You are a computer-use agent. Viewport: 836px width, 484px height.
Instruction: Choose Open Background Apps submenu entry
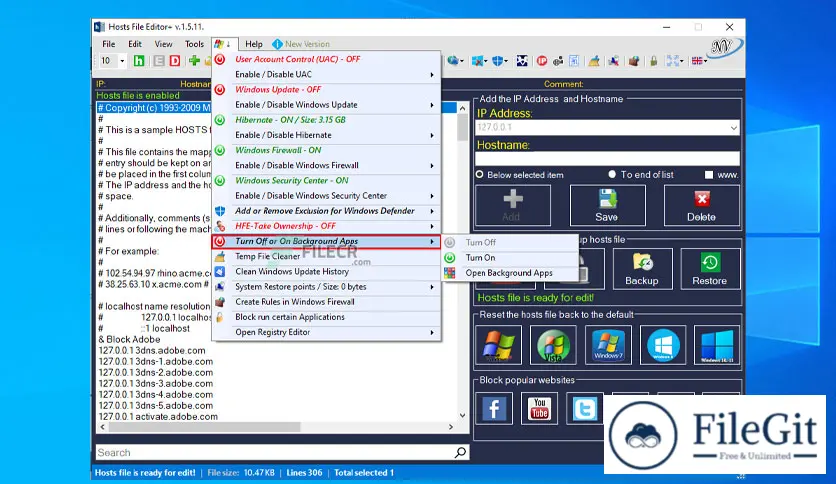[510, 273]
